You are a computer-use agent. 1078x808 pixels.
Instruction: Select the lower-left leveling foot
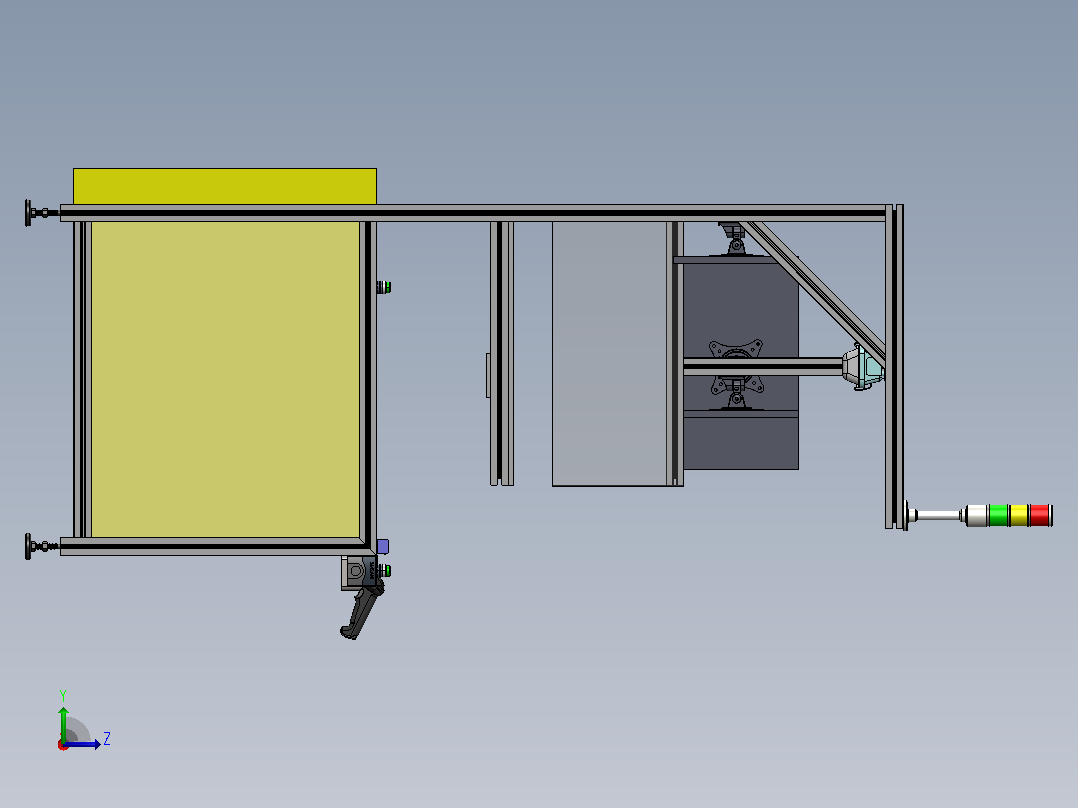pyautogui.click(x=41, y=546)
